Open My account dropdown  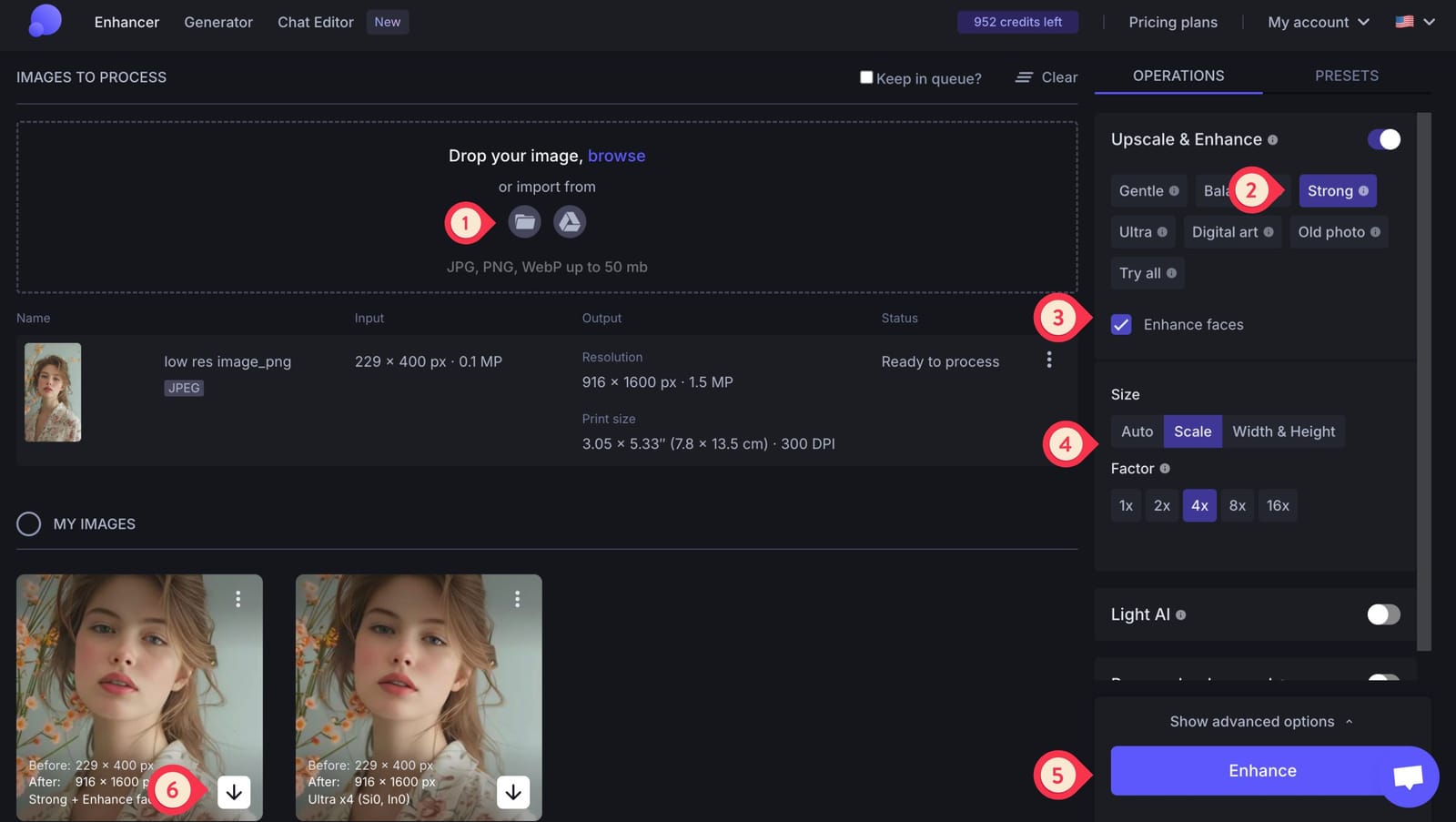click(1319, 22)
